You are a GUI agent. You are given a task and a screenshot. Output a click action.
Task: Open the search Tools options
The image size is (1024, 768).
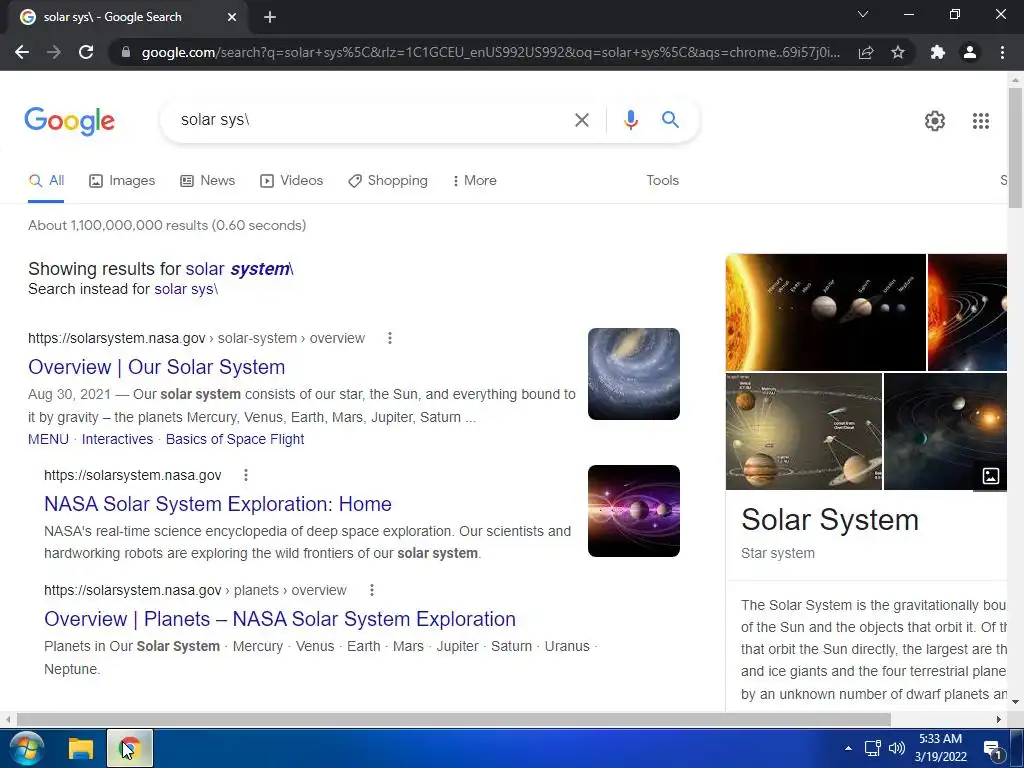point(662,181)
